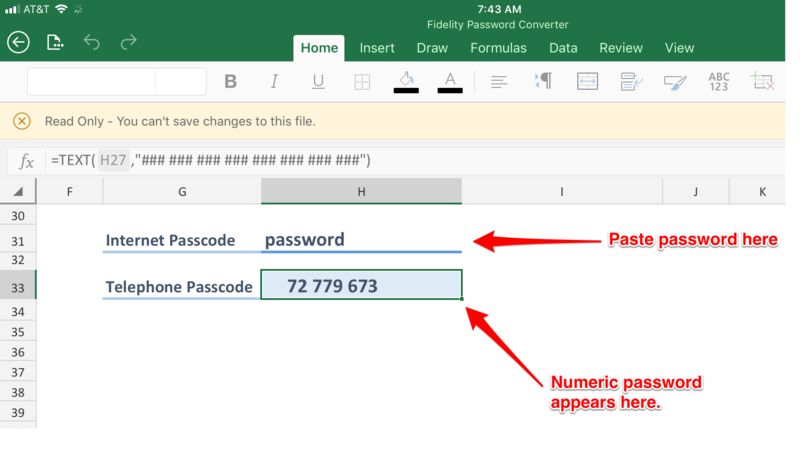The width and height of the screenshot is (800, 460).
Task: Click the merge cells icon
Action: coord(587,82)
